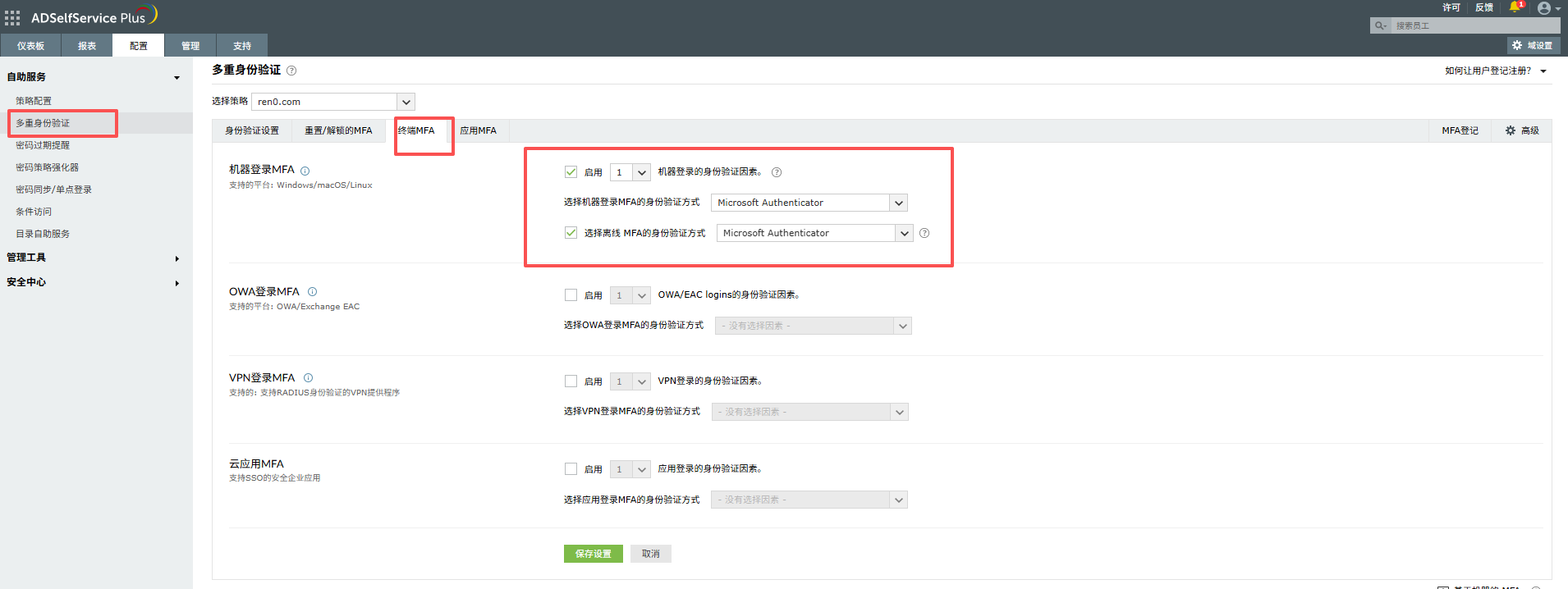Open machine login MFA authenticator method dropdown
1568x589 pixels.
tap(898, 203)
